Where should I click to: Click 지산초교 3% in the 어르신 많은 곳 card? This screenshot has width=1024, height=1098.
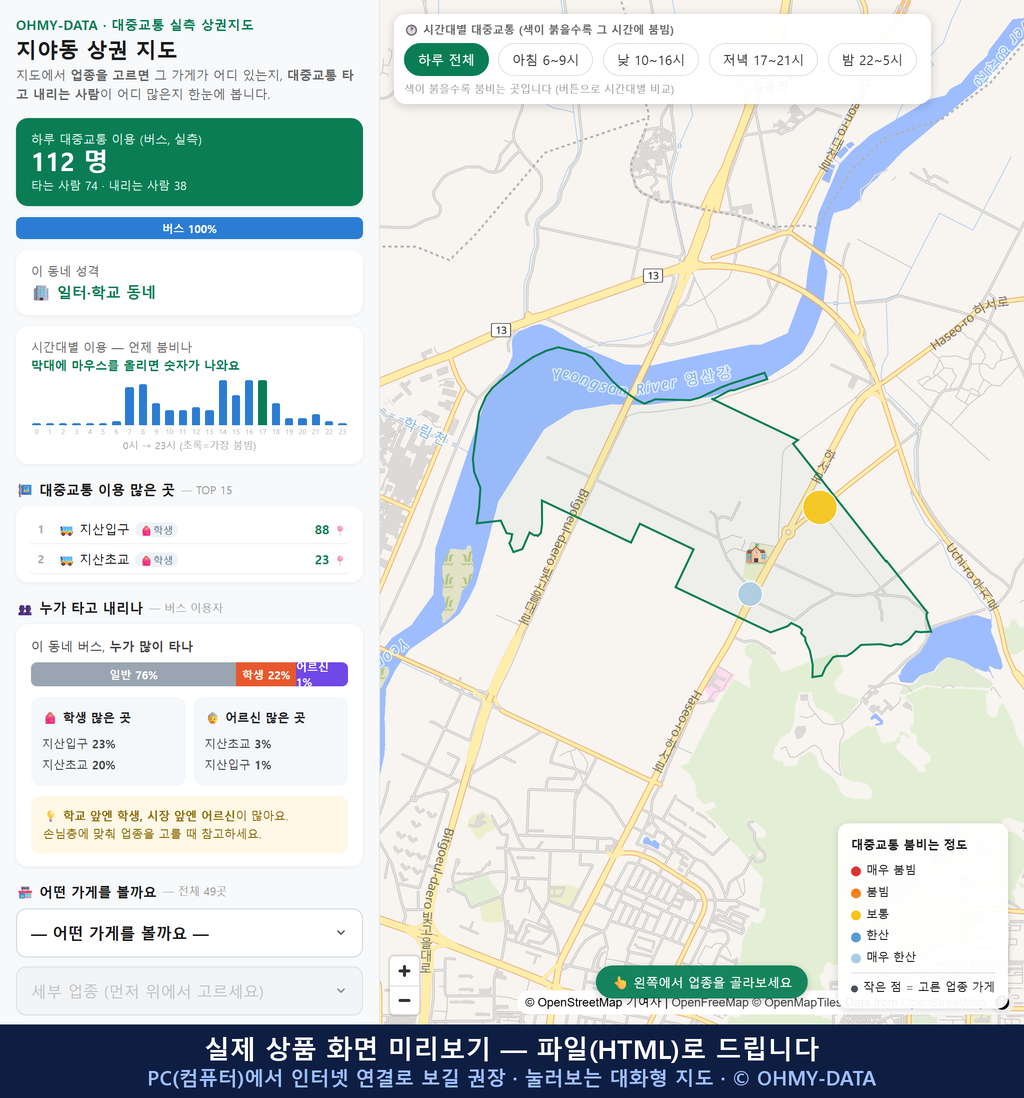pyautogui.click(x=238, y=744)
